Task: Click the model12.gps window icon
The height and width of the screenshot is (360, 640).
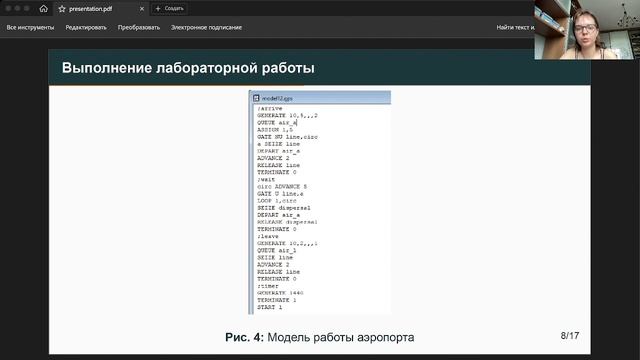Action: click(x=256, y=98)
